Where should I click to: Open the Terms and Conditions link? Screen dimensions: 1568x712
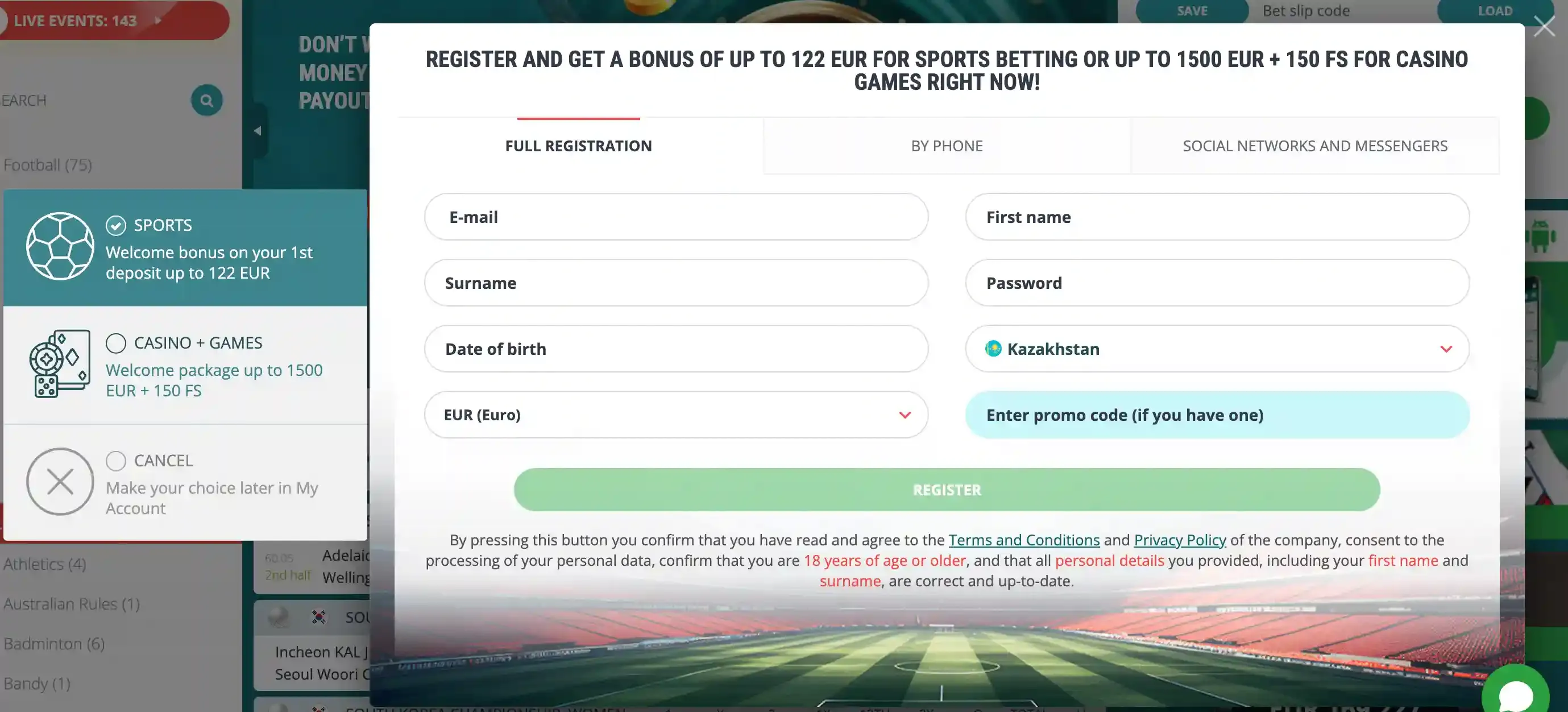tap(1024, 540)
